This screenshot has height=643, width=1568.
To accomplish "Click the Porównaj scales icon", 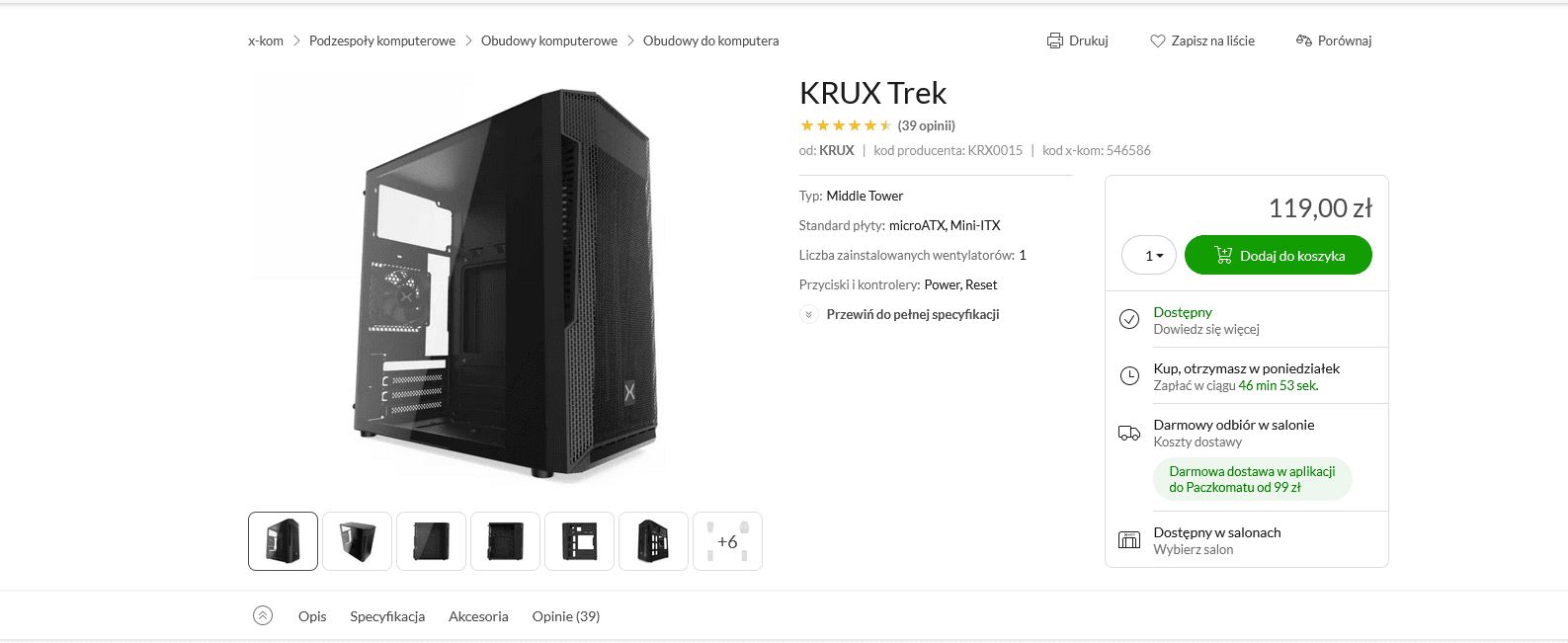I will coord(1304,40).
